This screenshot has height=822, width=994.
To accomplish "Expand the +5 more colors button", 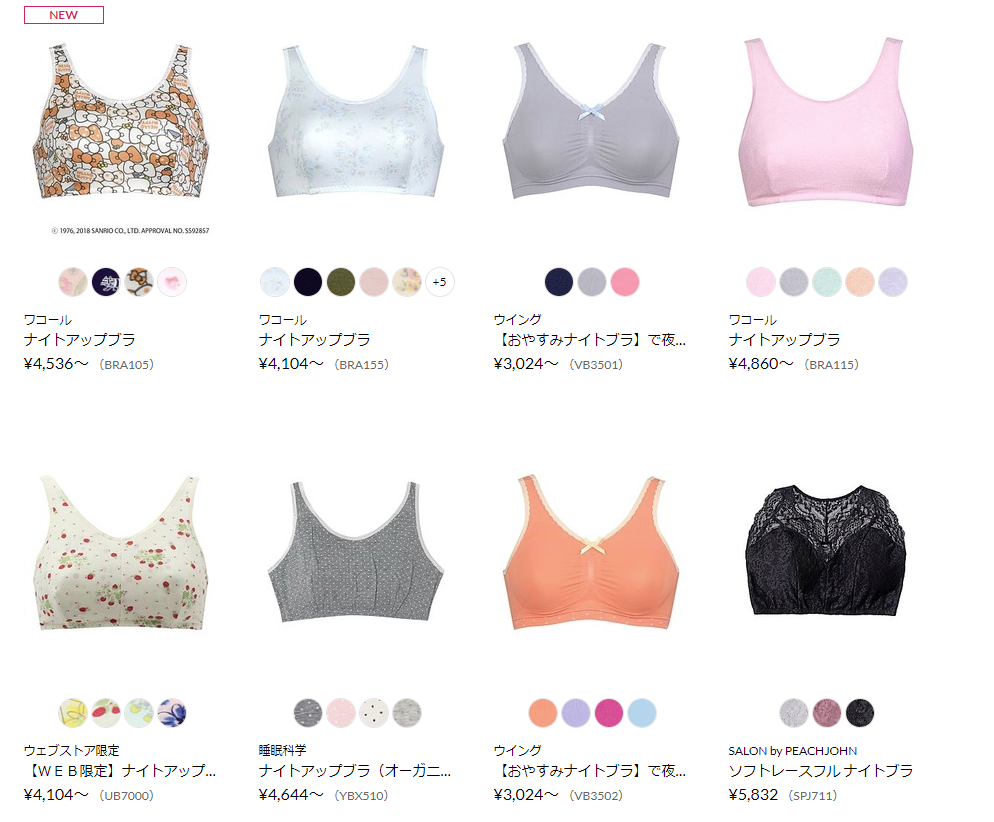I will [x=440, y=282].
